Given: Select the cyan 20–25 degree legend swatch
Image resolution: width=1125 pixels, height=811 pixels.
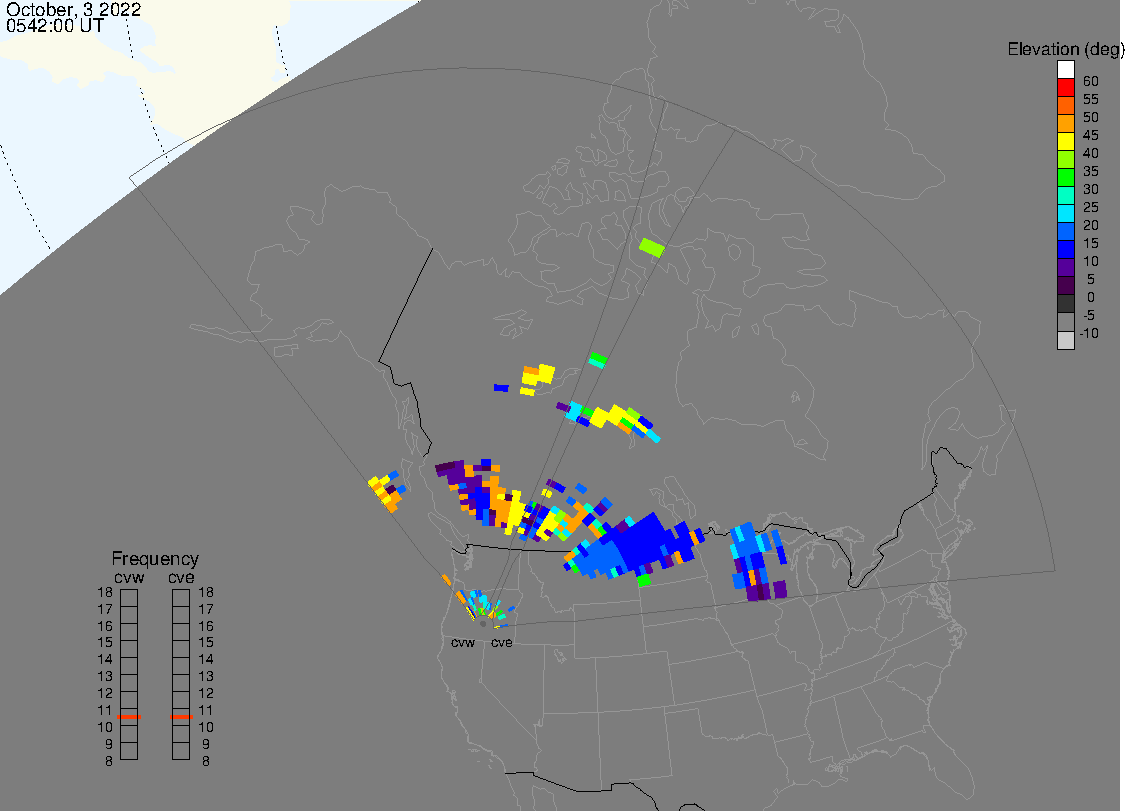Looking at the screenshot, I should point(1065,213).
